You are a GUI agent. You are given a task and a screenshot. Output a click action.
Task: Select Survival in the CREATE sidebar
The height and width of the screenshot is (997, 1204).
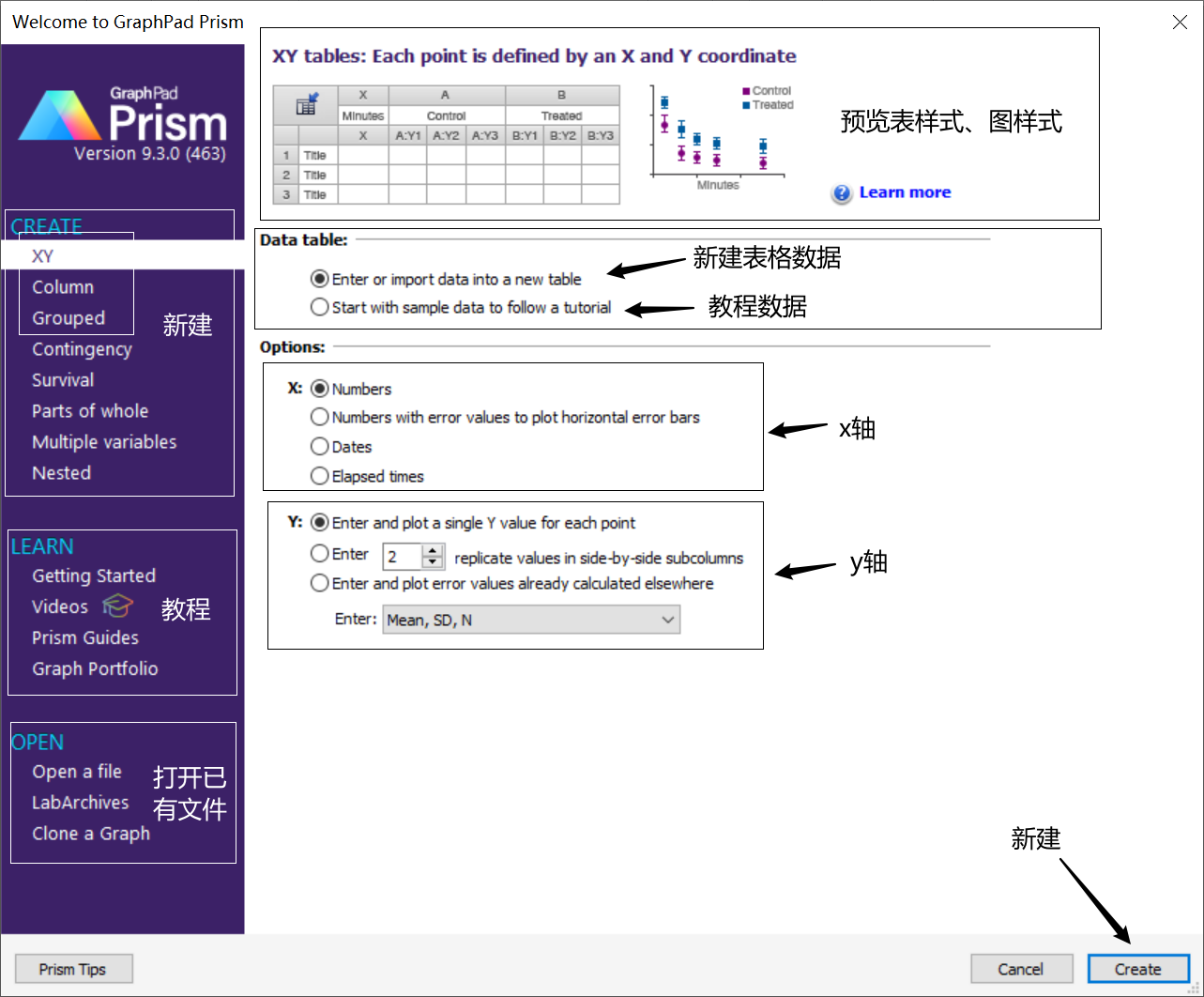(62, 379)
